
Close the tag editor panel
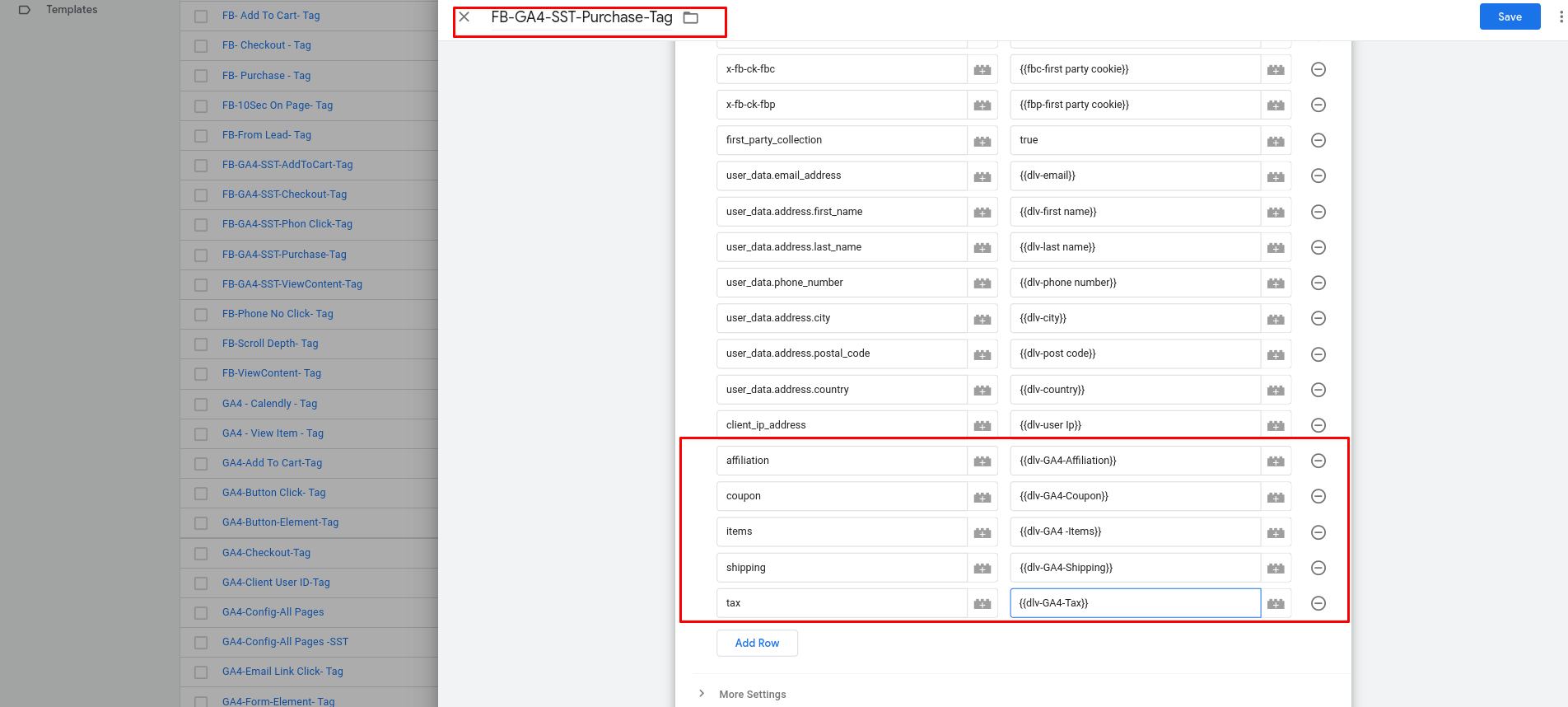coord(464,17)
